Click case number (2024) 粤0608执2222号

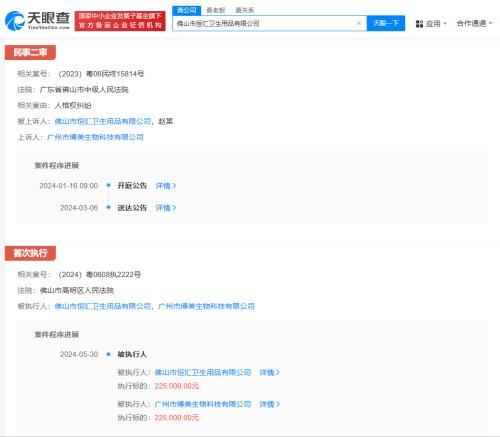point(99,274)
